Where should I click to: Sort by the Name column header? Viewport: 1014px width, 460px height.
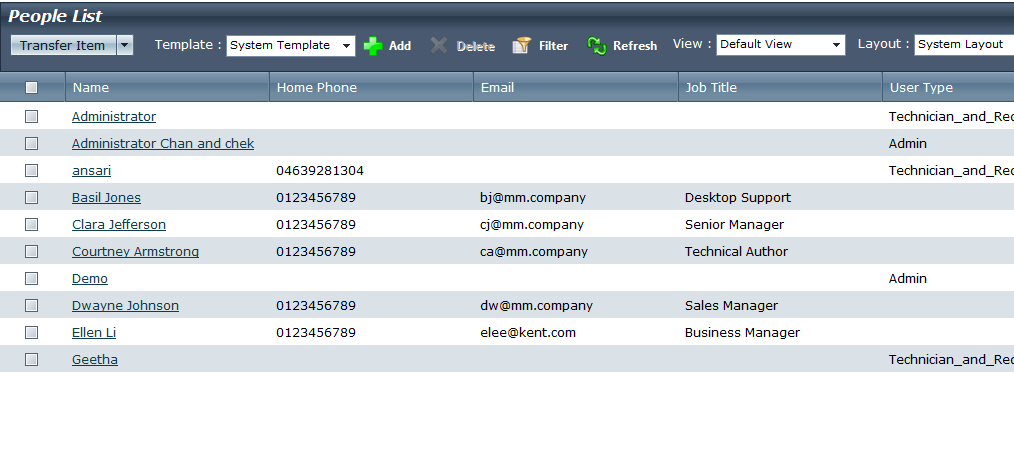(x=91, y=88)
